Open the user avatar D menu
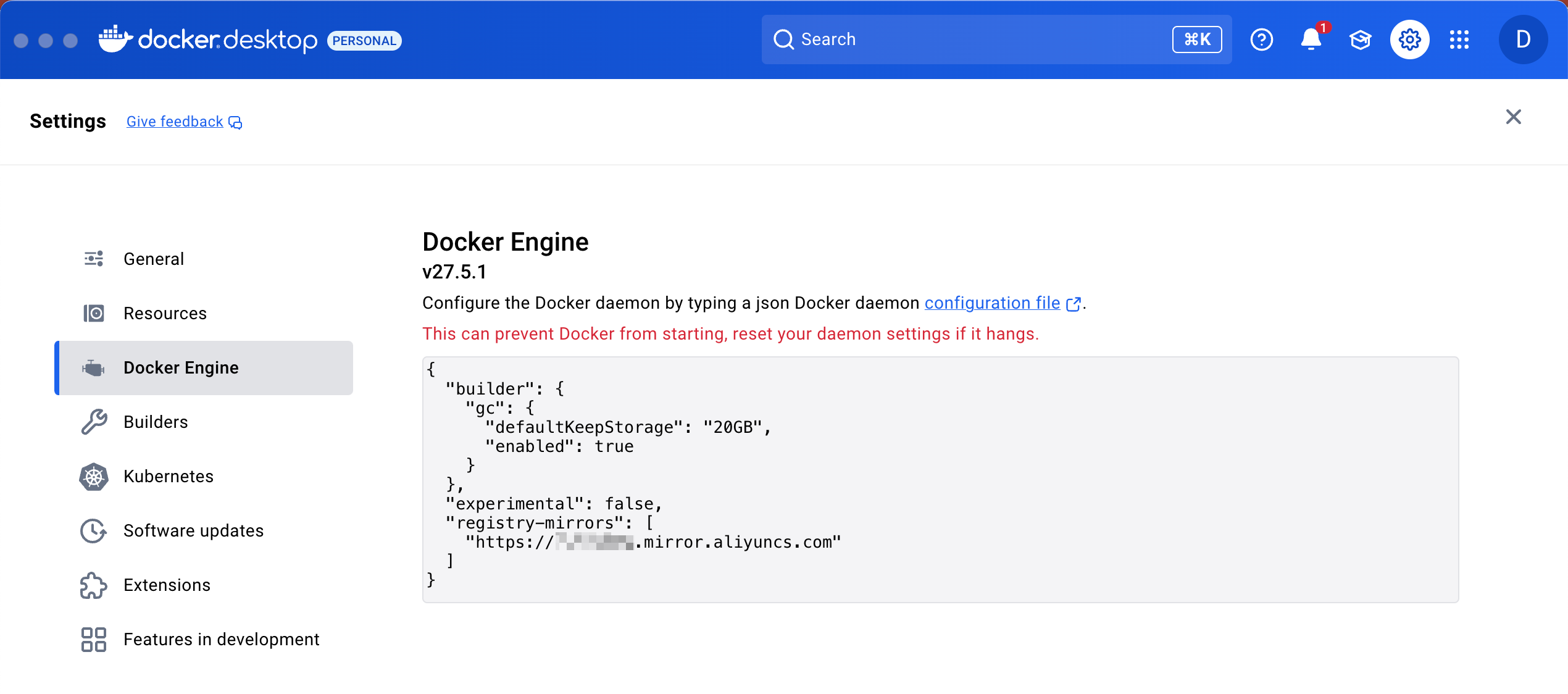1568x694 pixels. click(x=1523, y=40)
